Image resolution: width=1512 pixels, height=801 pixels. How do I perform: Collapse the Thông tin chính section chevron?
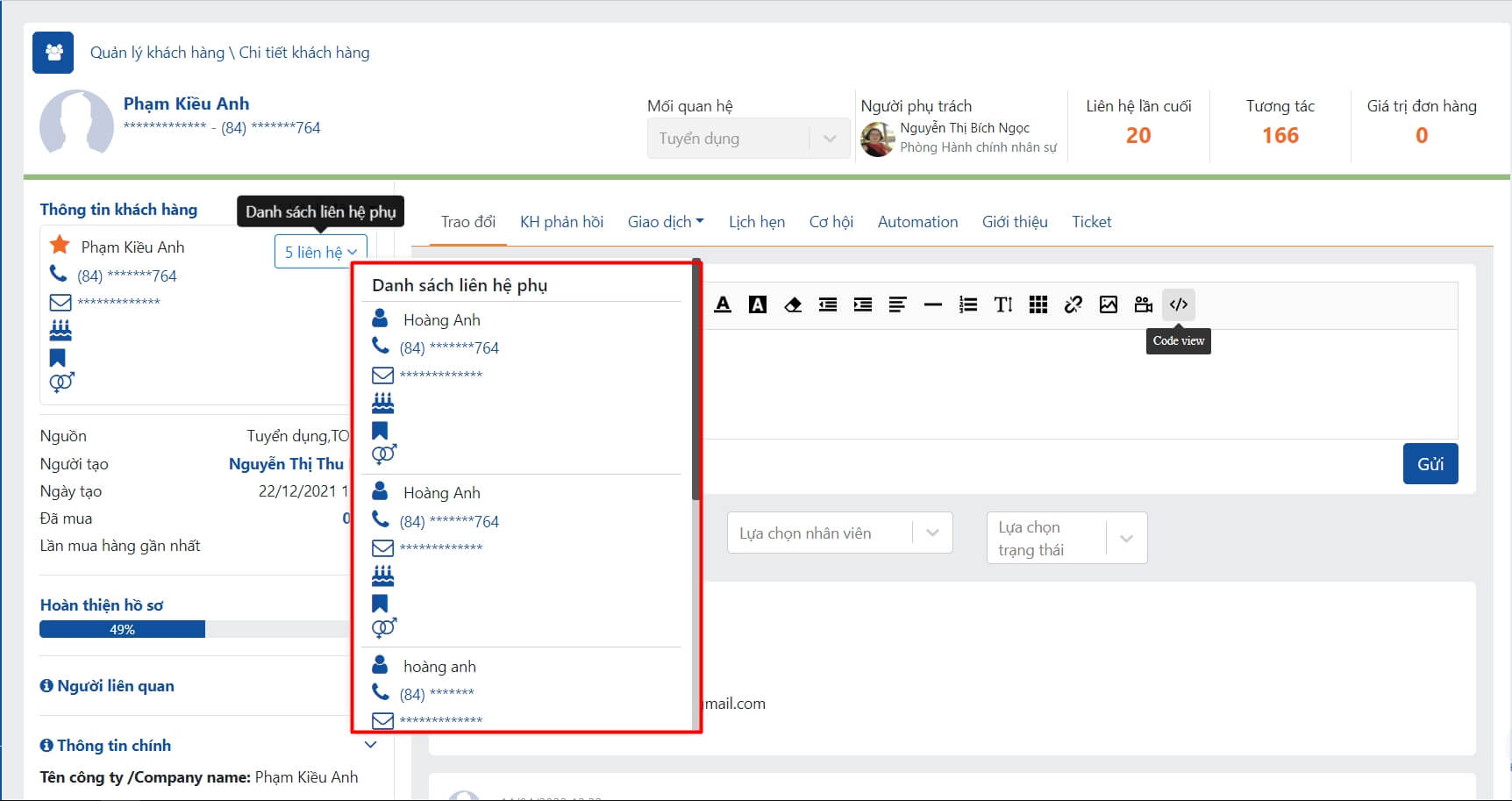(370, 745)
